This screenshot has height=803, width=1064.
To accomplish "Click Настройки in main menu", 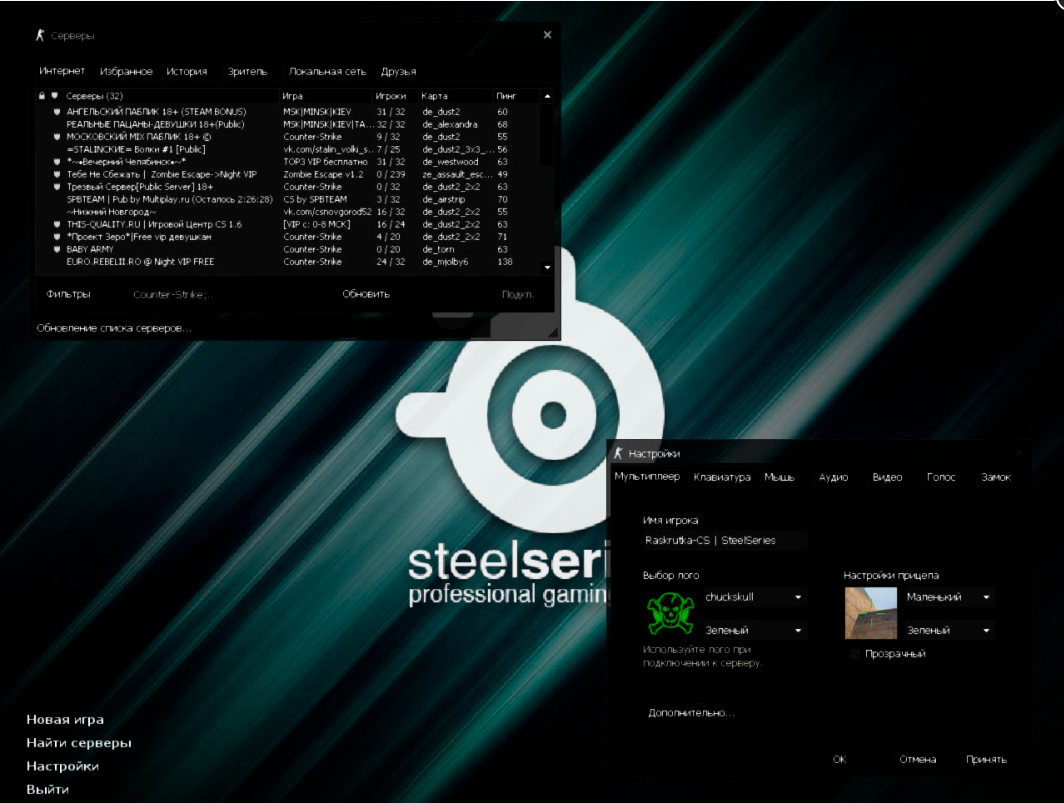I will point(62,766).
